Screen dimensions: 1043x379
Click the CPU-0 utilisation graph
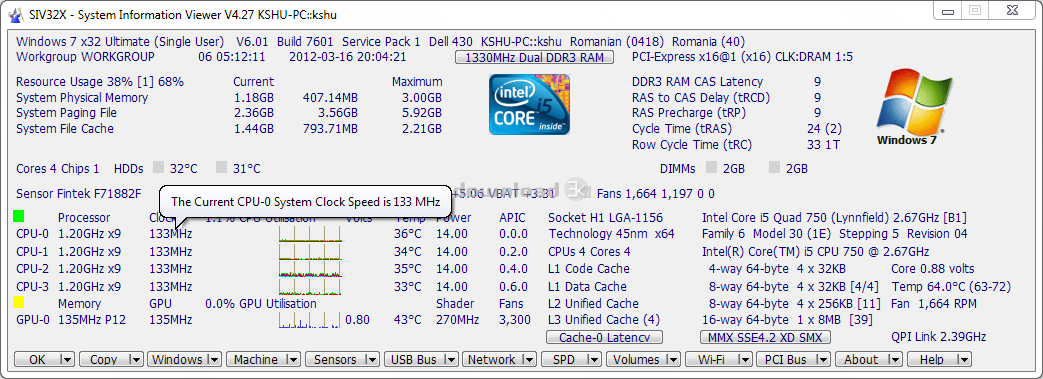coord(310,233)
